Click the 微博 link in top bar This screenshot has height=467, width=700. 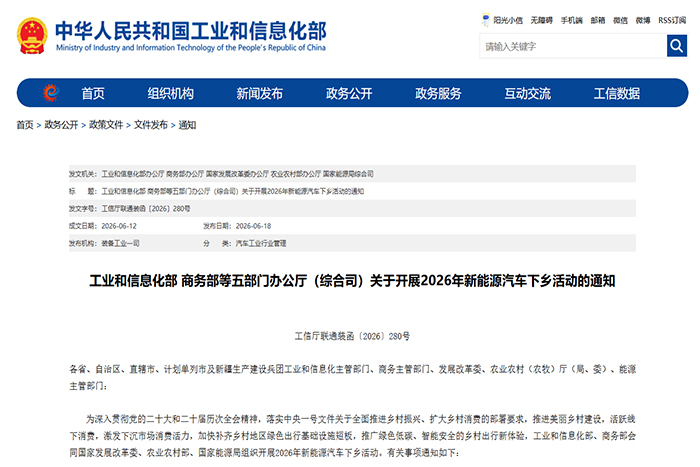coord(643,21)
